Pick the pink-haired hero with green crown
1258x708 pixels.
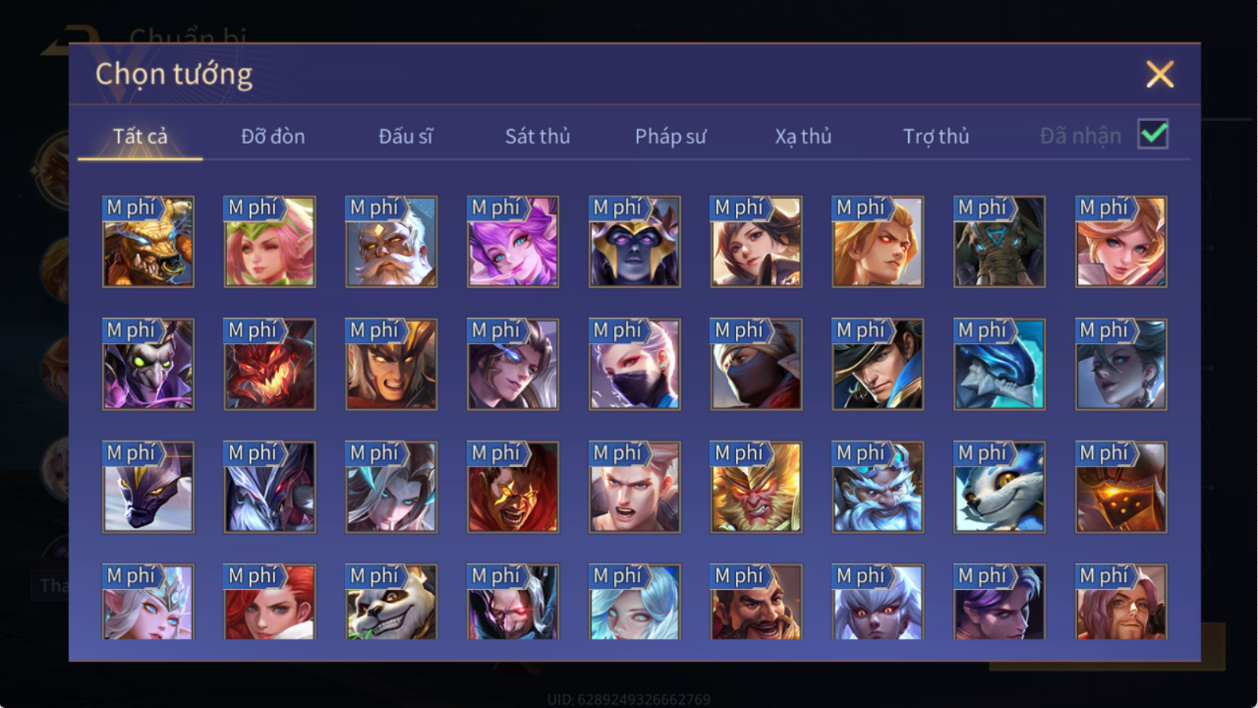point(270,242)
